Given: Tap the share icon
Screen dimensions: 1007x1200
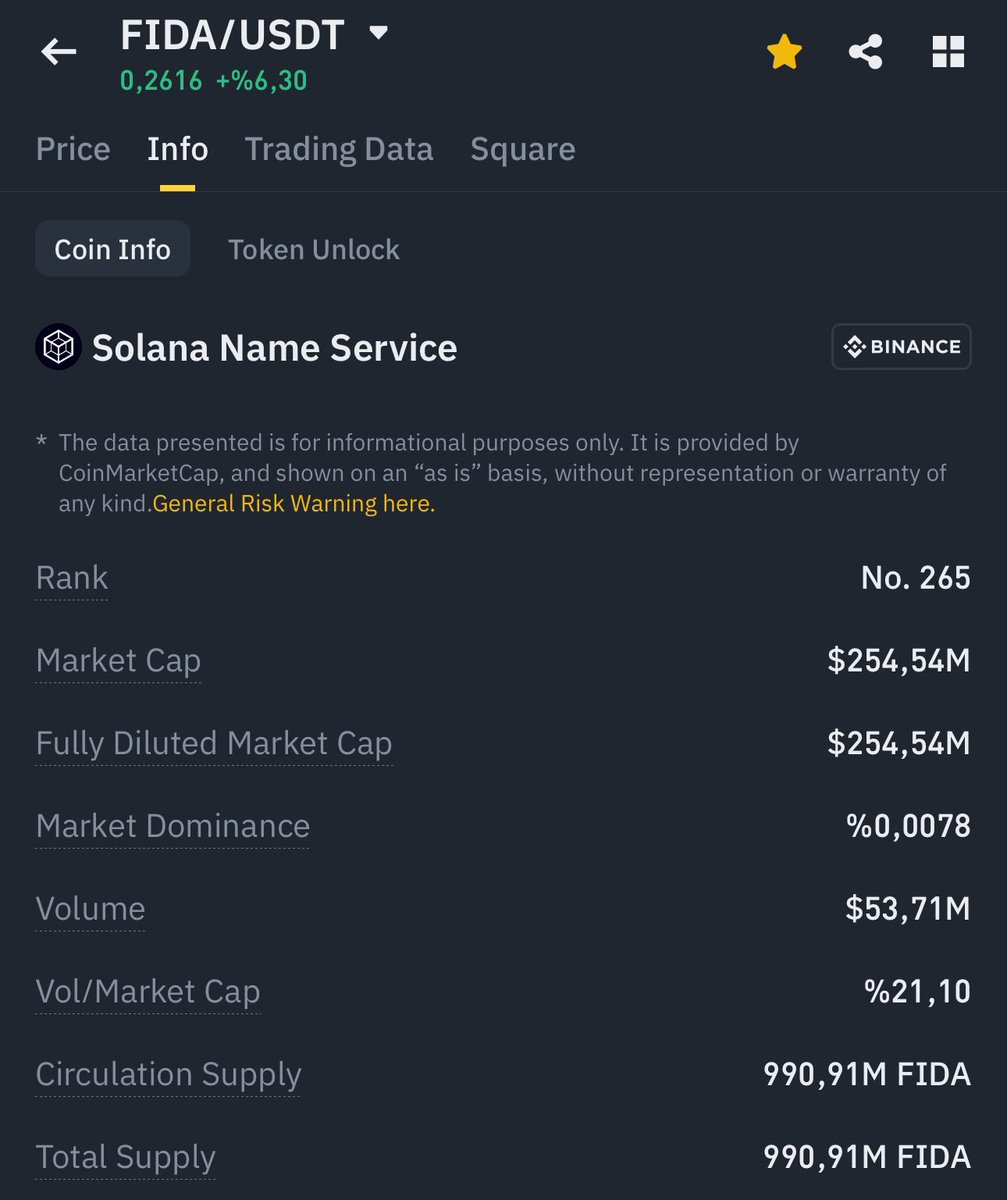Looking at the screenshot, I should pos(865,52).
